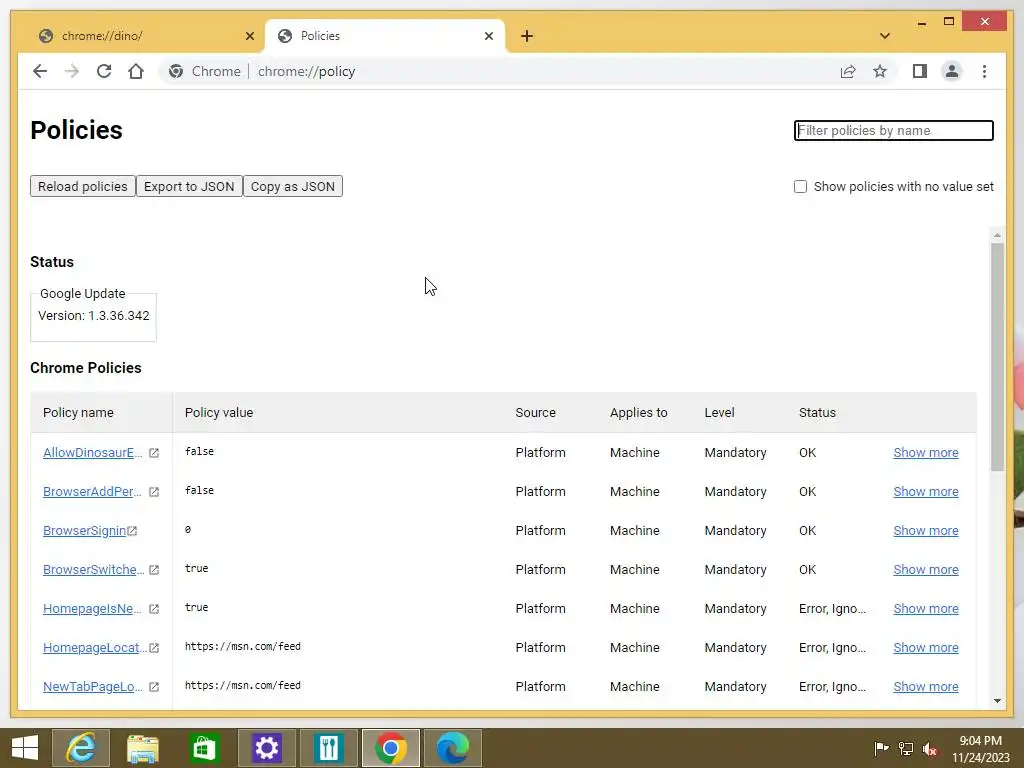Click Copy as JSON

[293, 186]
